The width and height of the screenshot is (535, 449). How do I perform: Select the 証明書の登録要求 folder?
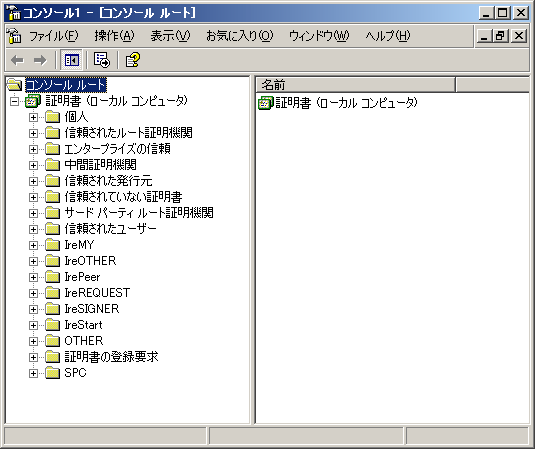click(111, 357)
